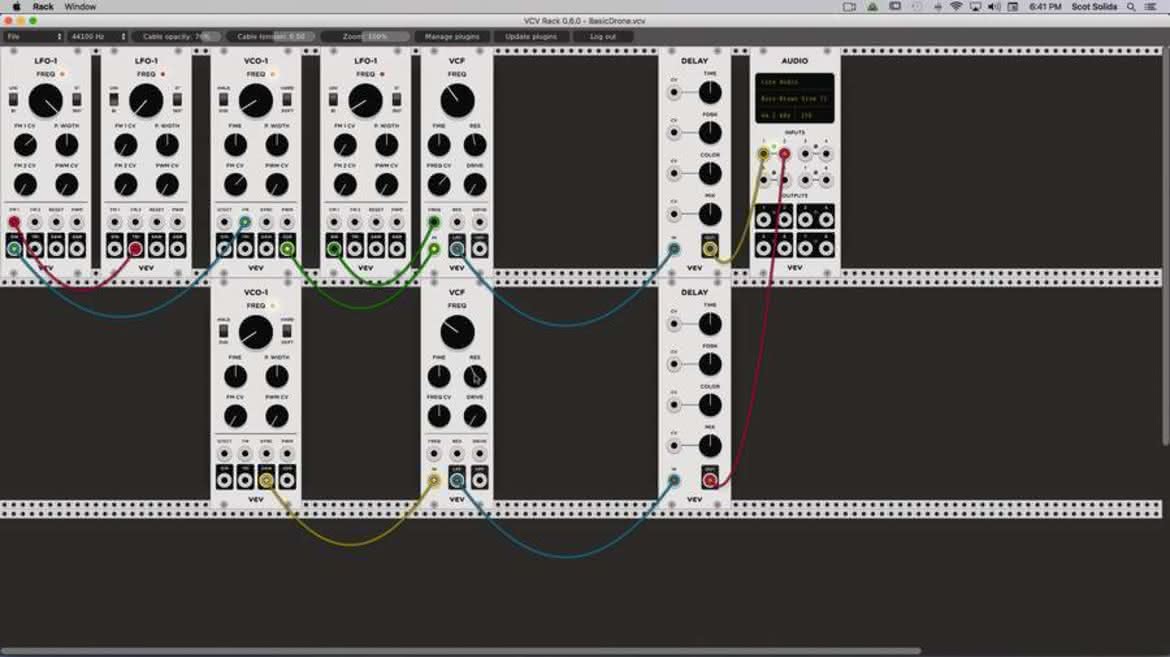Click IN jack on bottom-row DELAY

click(x=674, y=480)
